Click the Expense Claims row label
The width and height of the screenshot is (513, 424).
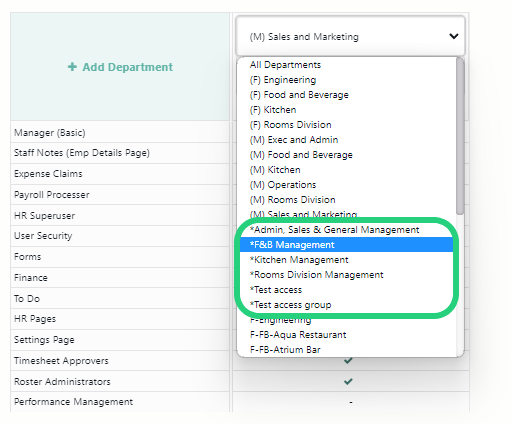coord(48,174)
